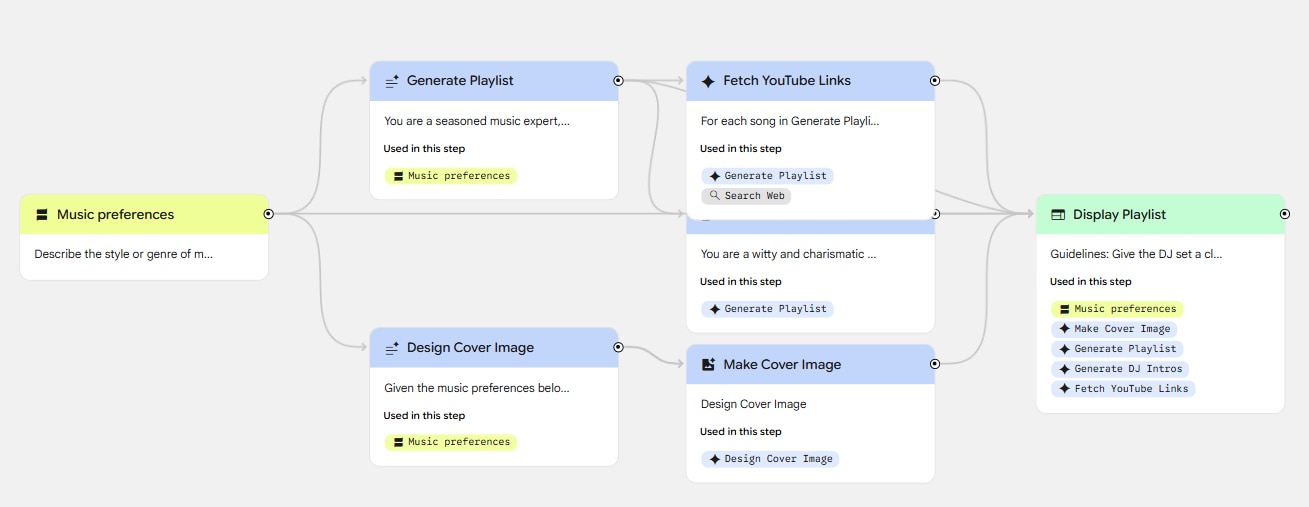1309x507 pixels.
Task: Click output port of Generate Playlist node
Action: click(618, 80)
